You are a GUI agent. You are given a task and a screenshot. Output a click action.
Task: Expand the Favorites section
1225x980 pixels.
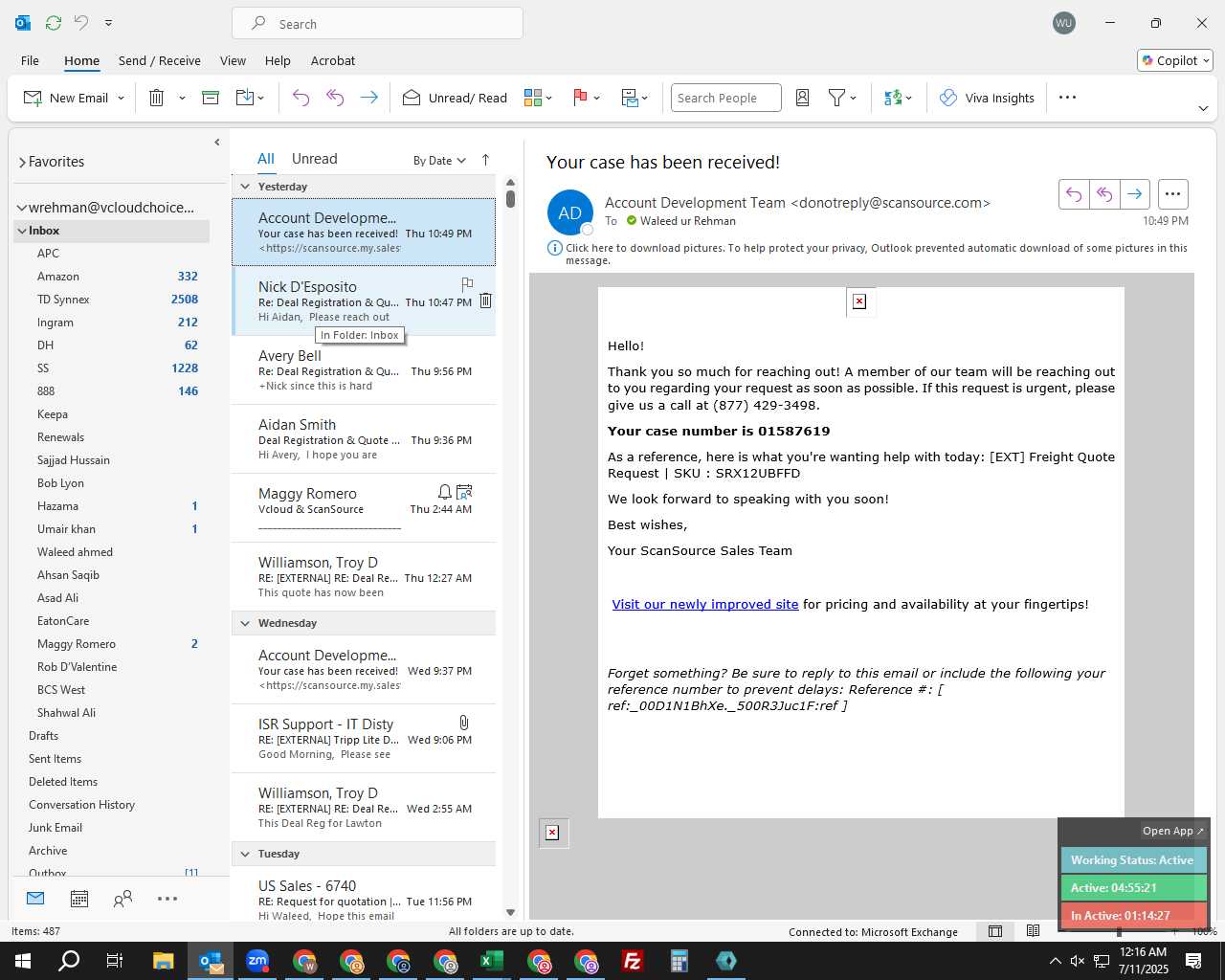click(x=22, y=162)
